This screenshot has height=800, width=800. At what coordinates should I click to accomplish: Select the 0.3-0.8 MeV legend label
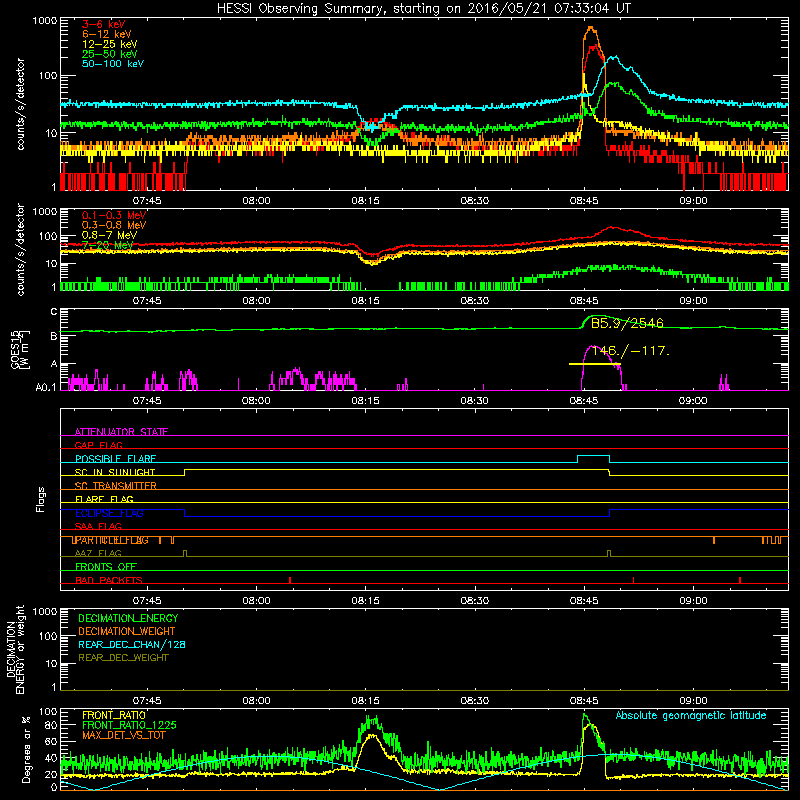coord(114,225)
